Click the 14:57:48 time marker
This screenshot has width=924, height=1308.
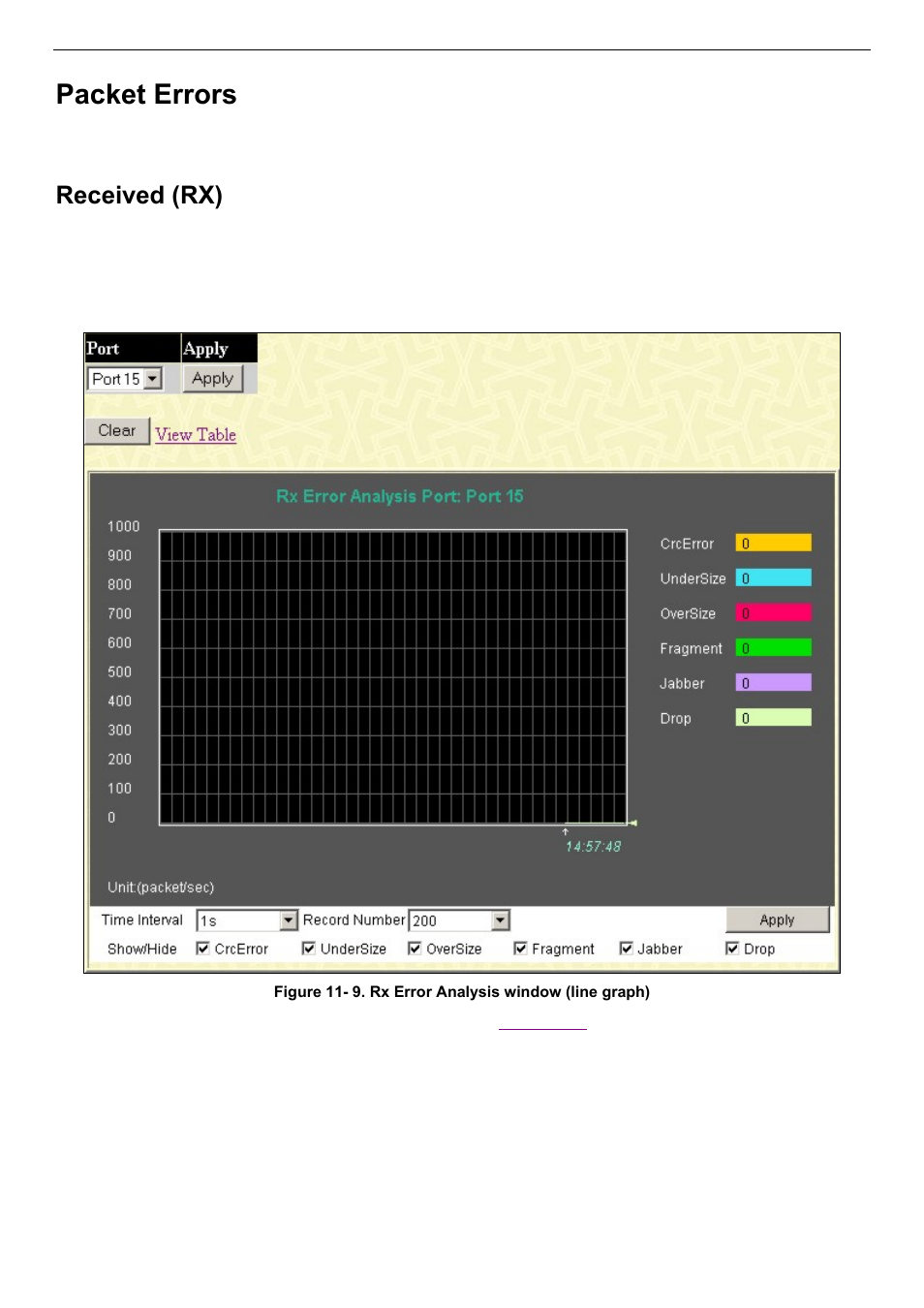coord(593,846)
